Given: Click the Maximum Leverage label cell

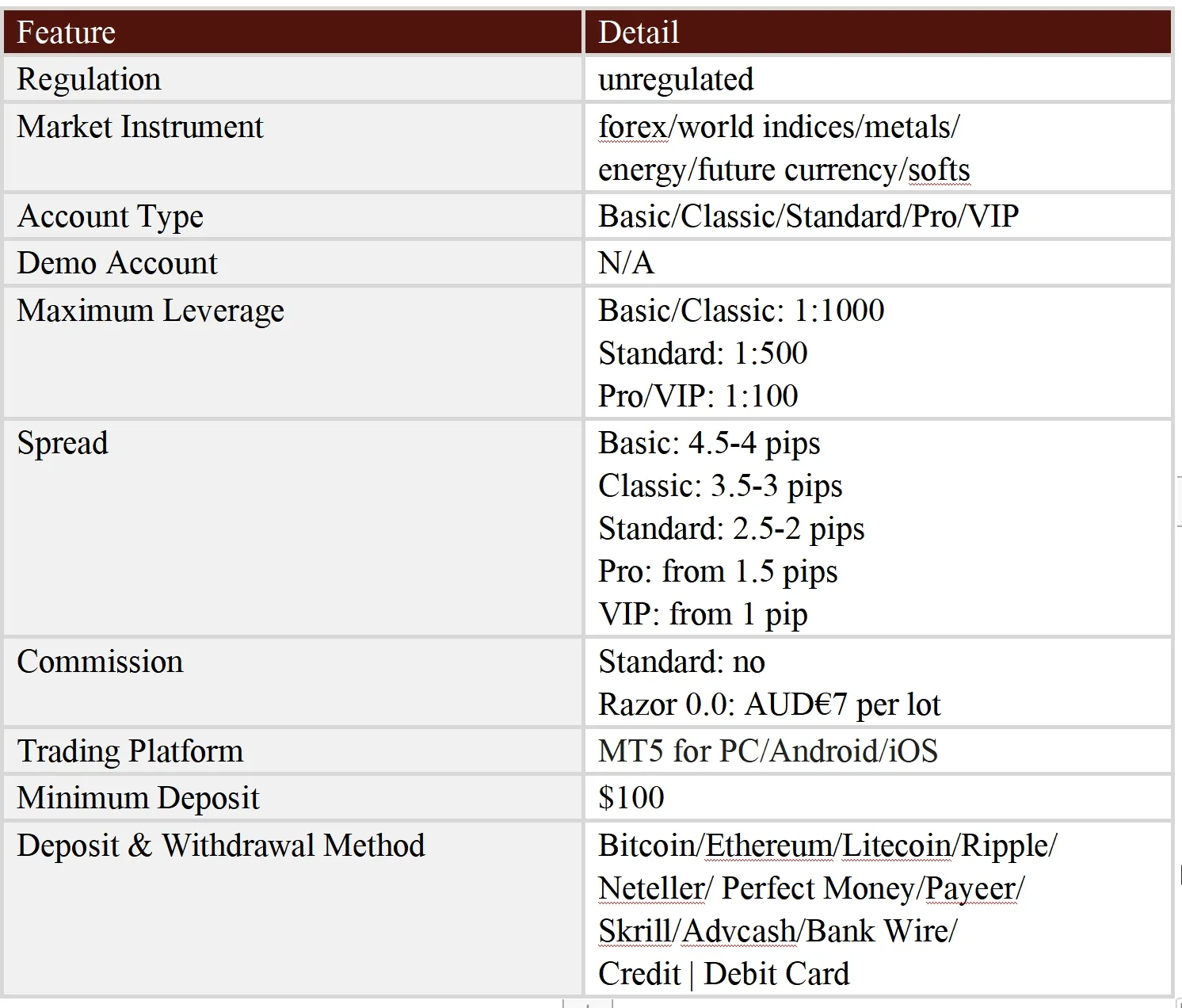Looking at the screenshot, I should click(x=293, y=353).
